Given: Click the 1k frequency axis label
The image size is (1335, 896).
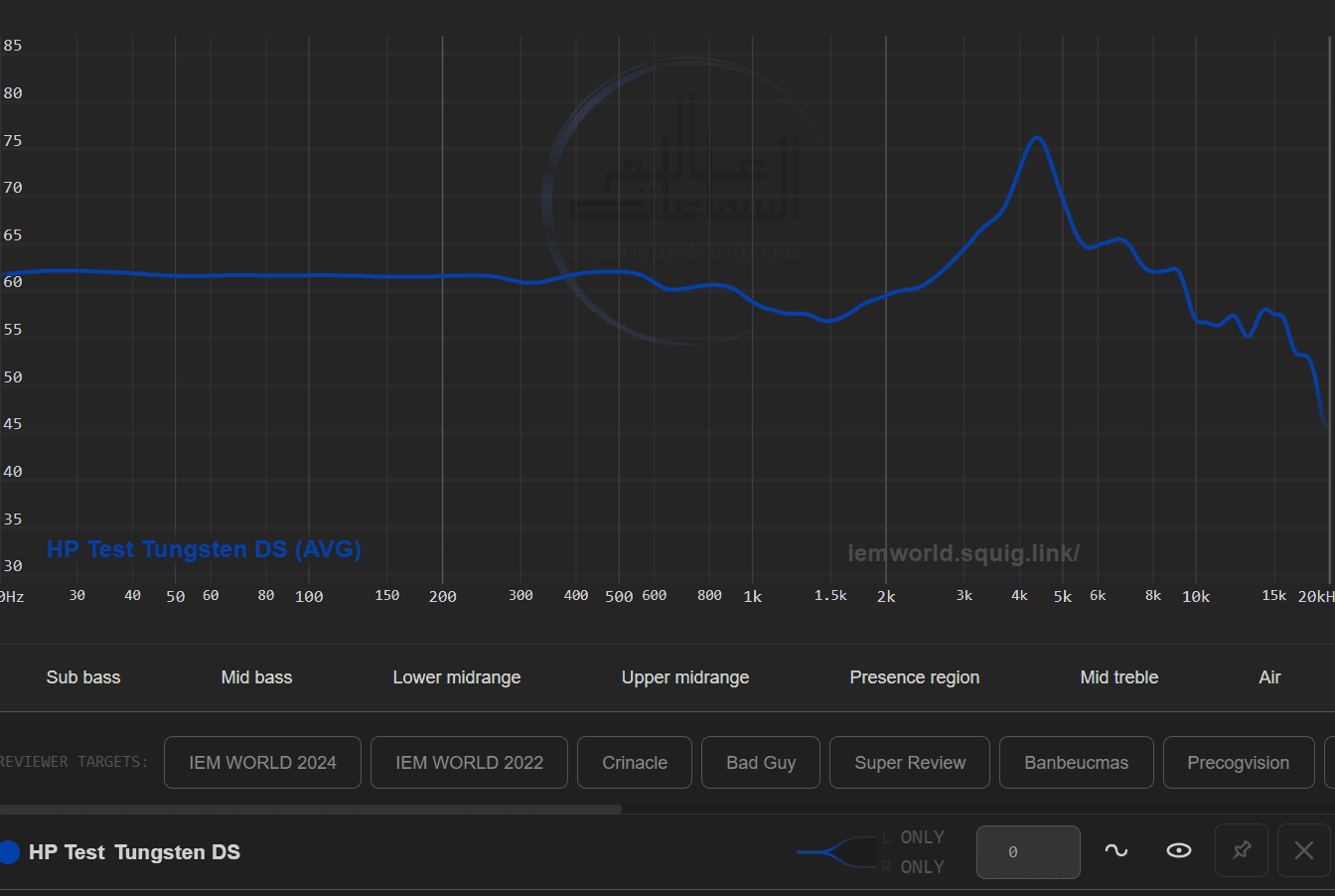Looking at the screenshot, I should click(753, 597).
